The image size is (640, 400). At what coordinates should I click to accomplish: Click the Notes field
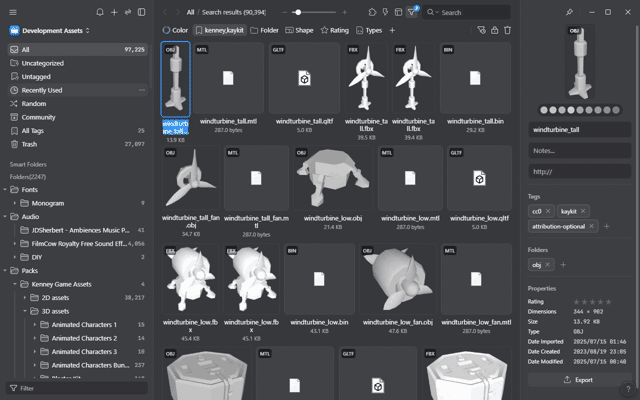pos(580,151)
